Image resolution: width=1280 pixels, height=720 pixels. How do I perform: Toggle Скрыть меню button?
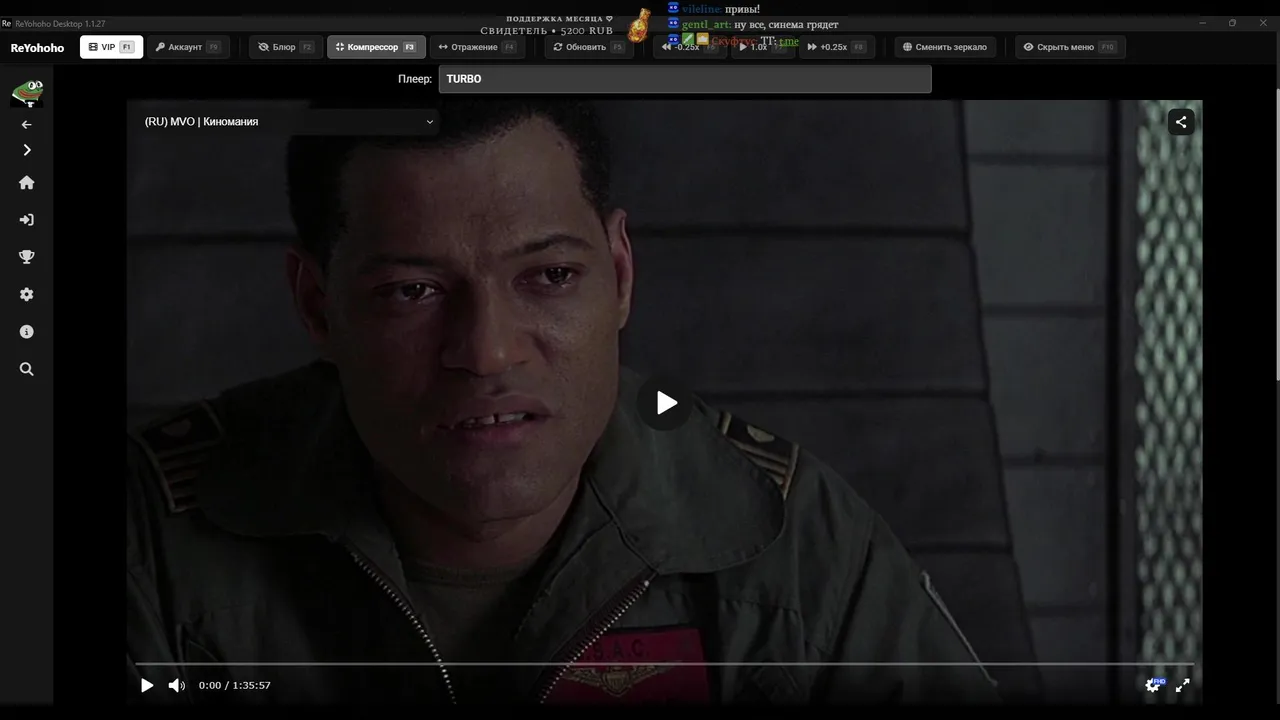(1070, 47)
